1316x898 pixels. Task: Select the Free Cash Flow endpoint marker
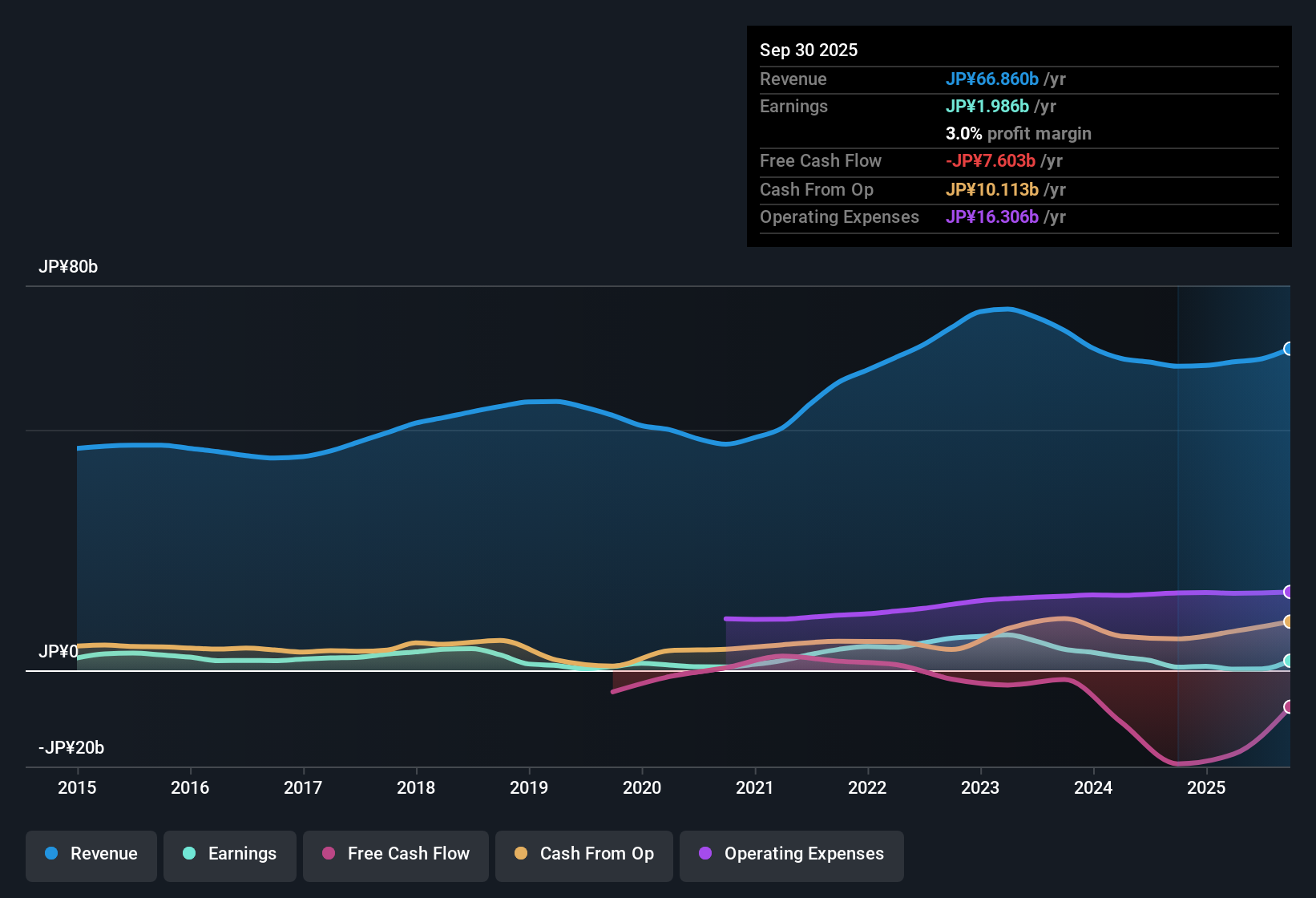1289,707
